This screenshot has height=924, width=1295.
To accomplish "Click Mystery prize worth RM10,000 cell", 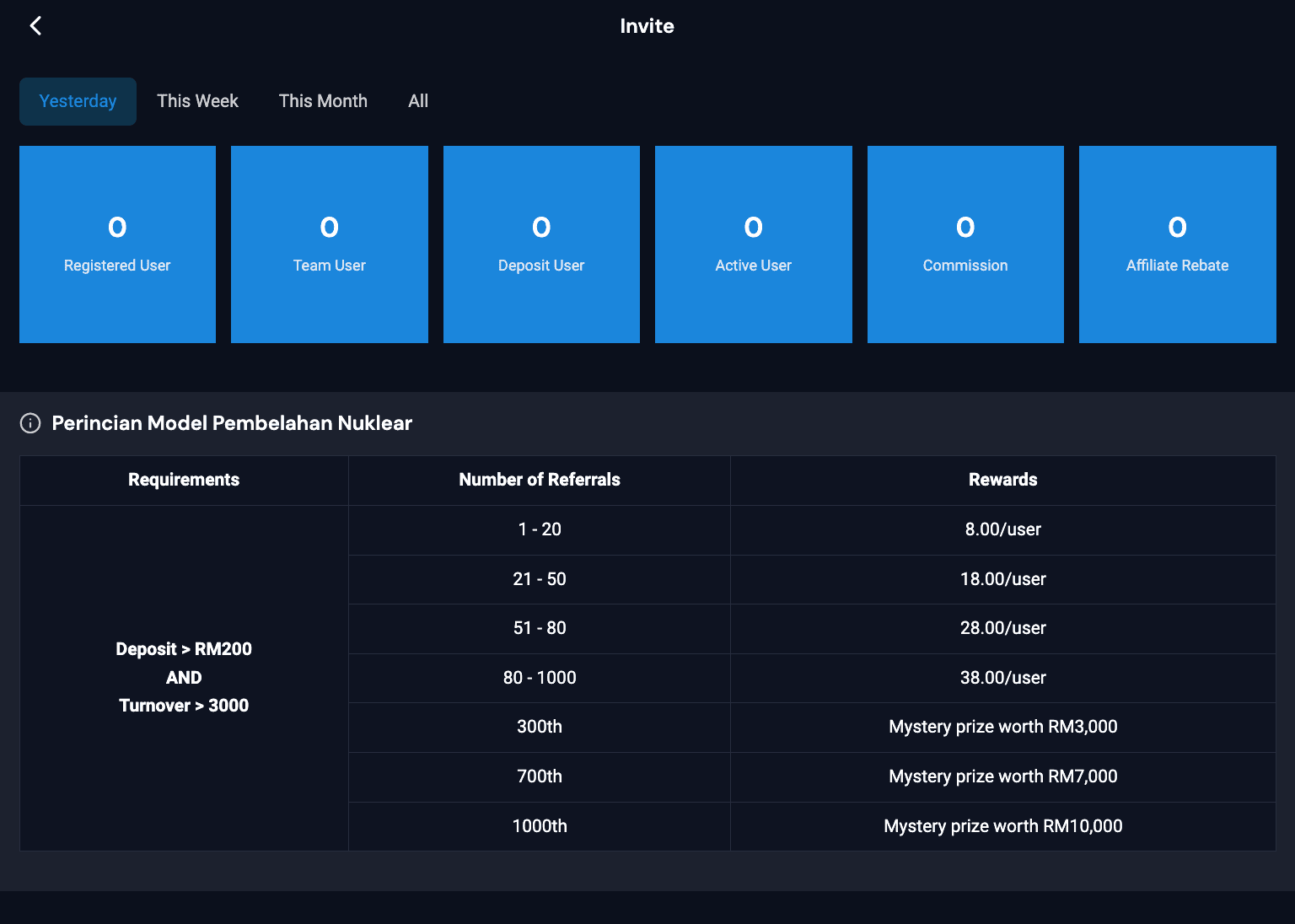I will pyautogui.click(x=1002, y=826).
